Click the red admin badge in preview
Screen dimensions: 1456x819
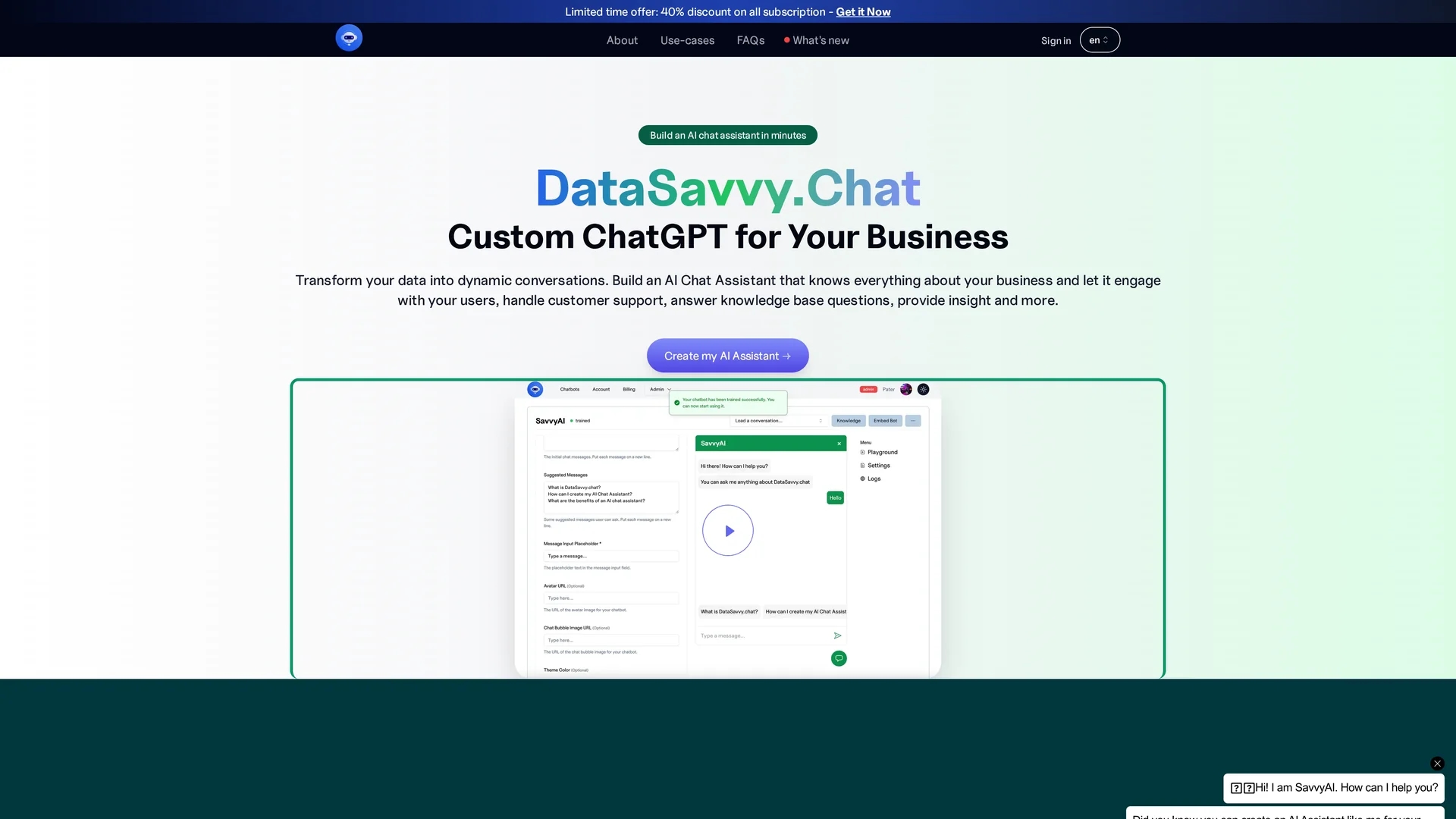coord(868,389)
